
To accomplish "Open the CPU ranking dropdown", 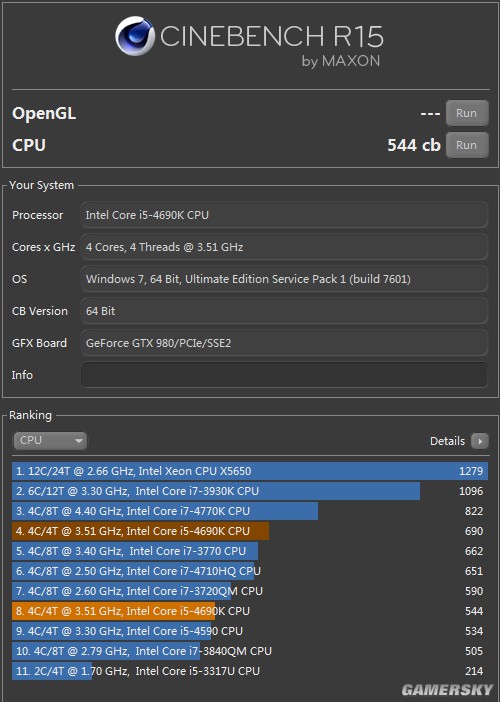I will (x=50, y=441).
